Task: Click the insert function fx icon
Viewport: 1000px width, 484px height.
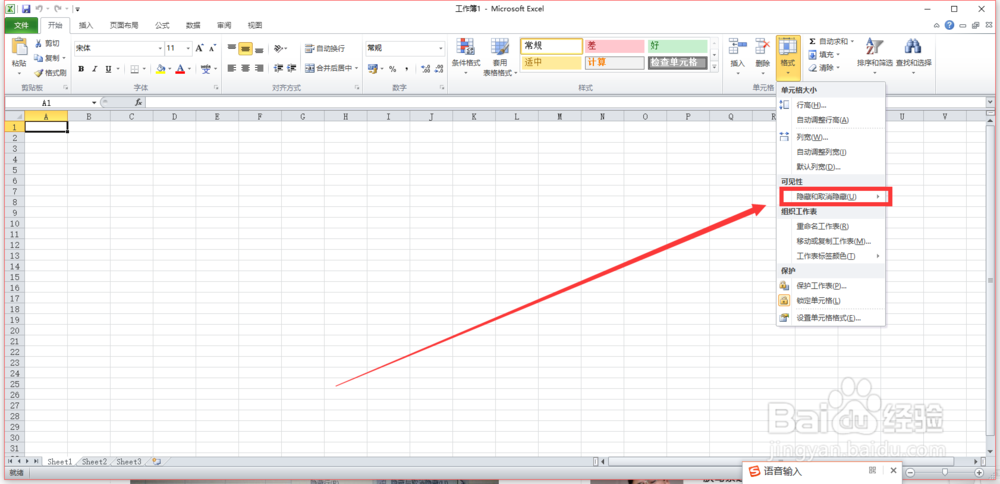Action: (138, 103)
